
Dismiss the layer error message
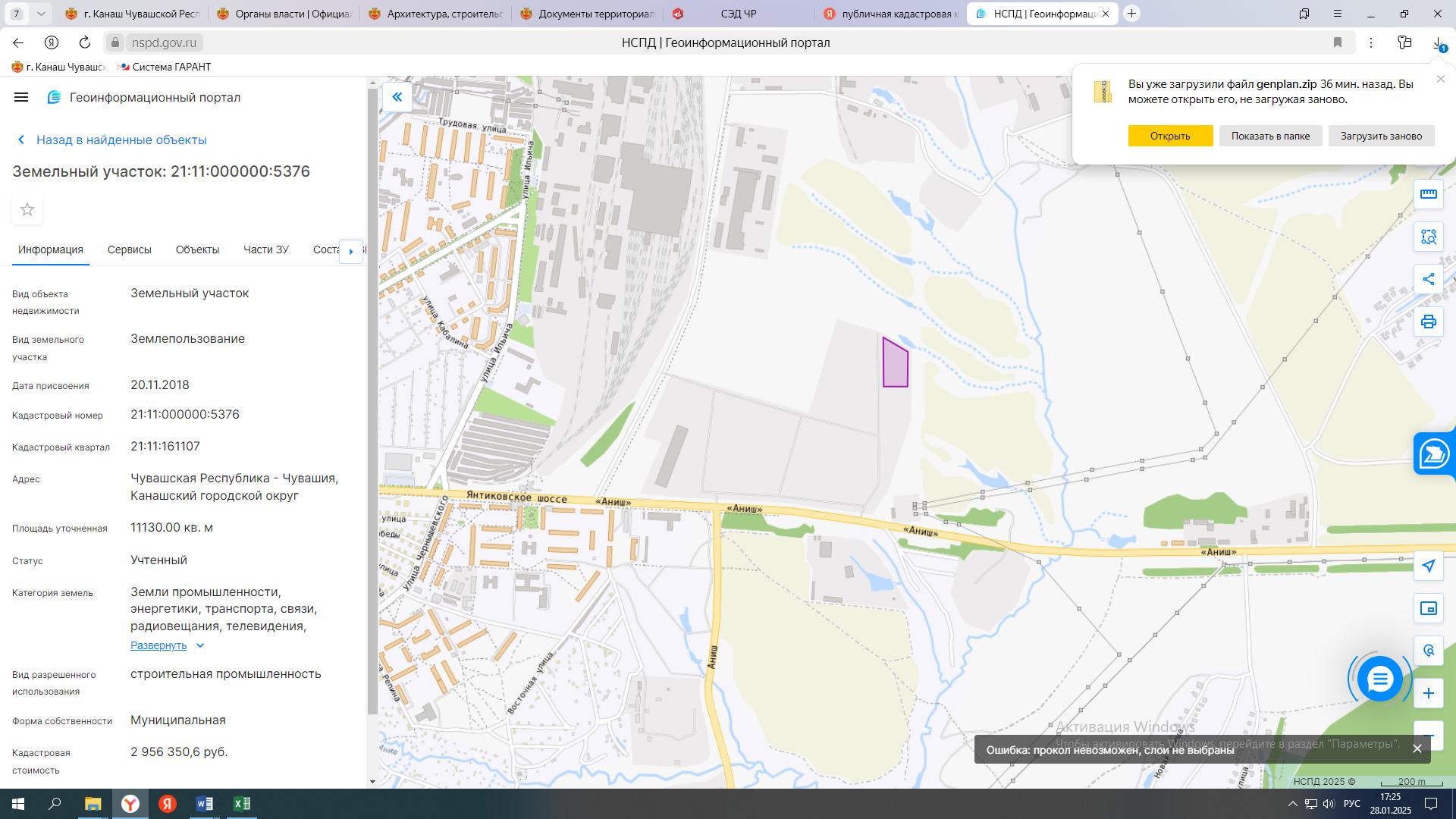[1417, 749]
